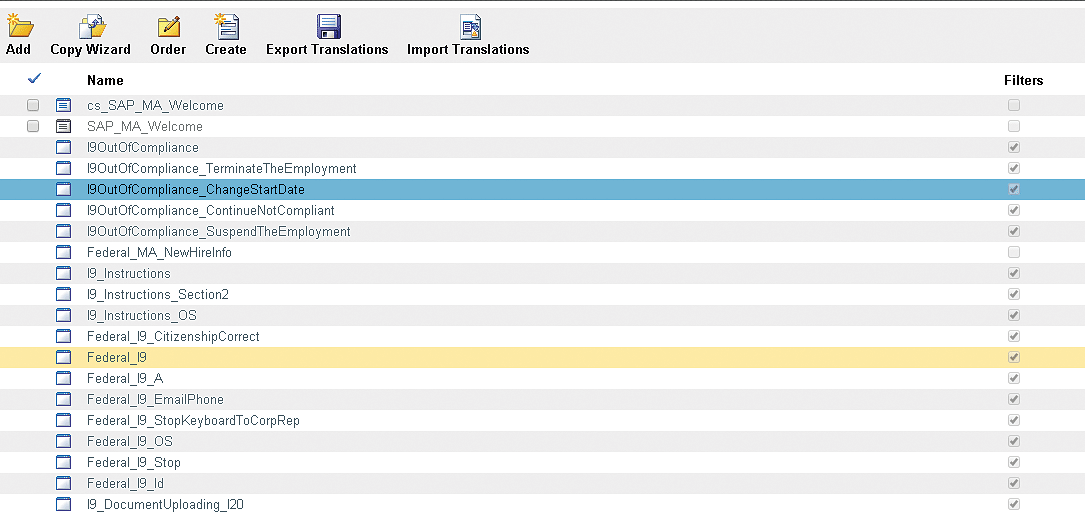This screenshot has height=521, width=1085.
Task: Click the Create document icon
Action: [226, 26]
